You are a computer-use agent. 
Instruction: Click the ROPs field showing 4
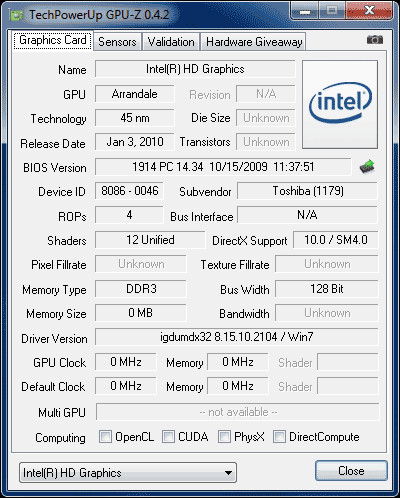129,215
